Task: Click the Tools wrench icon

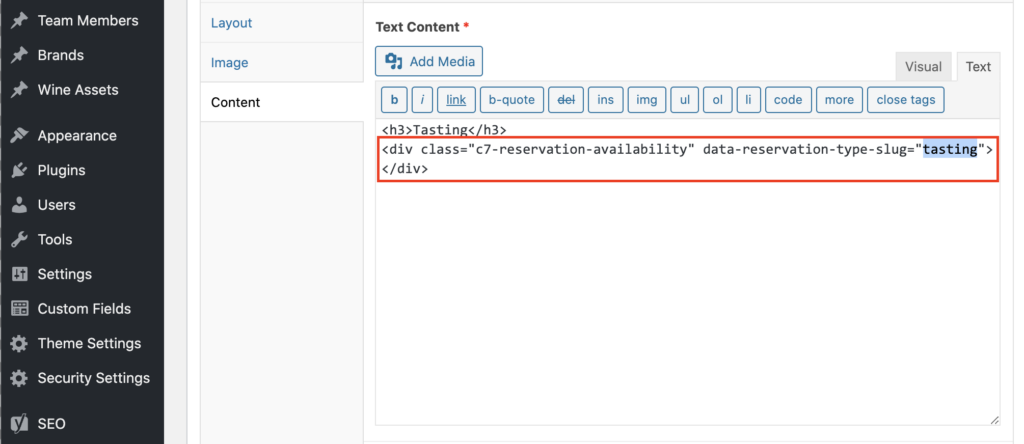Action: 20,240
